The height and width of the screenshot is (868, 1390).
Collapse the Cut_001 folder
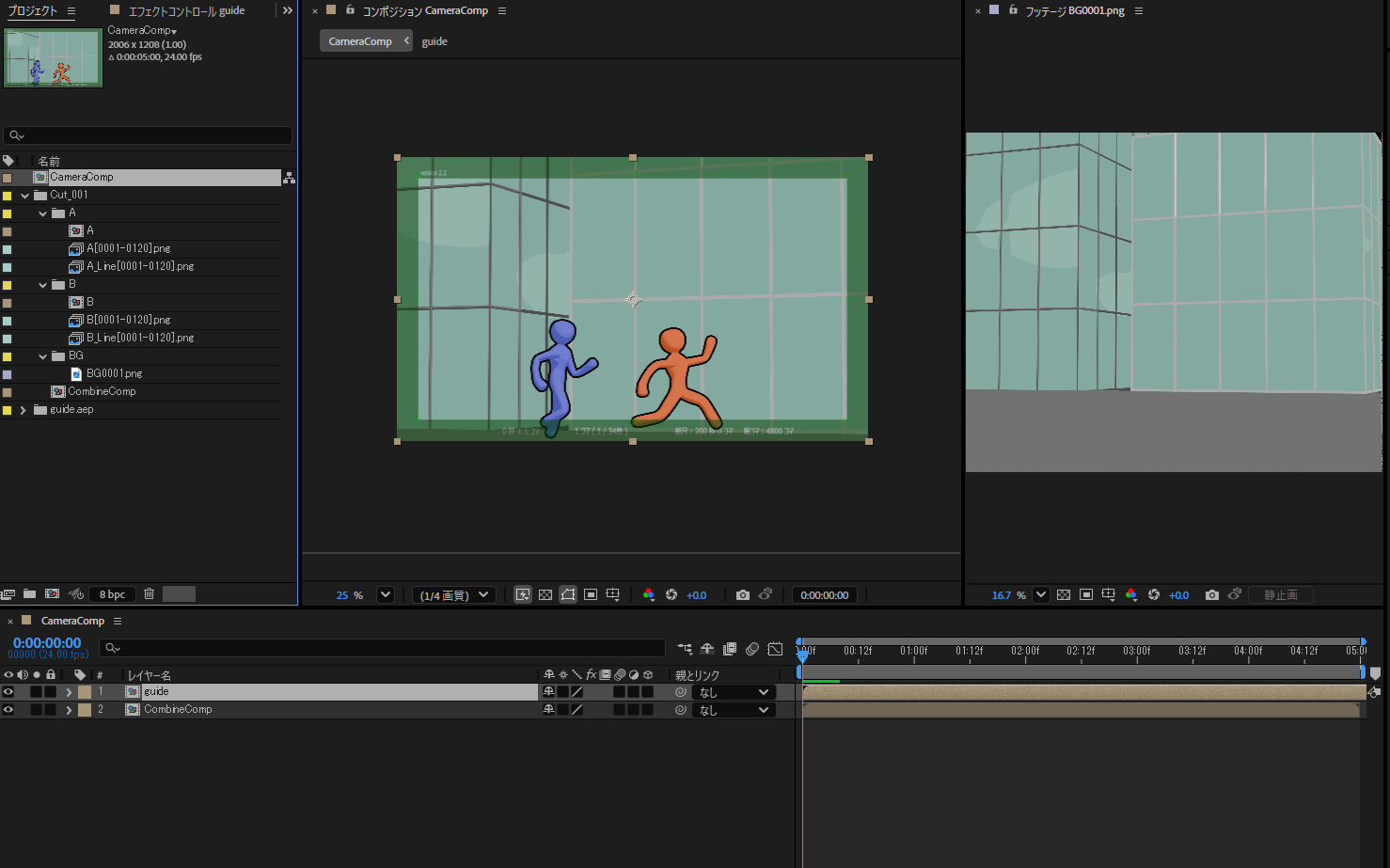(24, 196)
